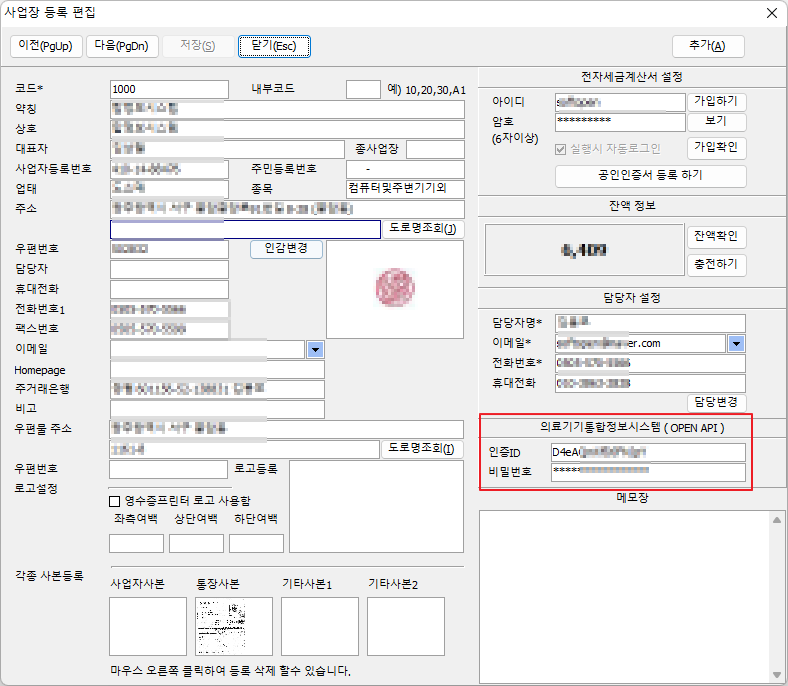The width and height of the screenshot is (788, 686).
Task: Go to next record with 다음(PgDn)
Action: click(x=122, y=46)
